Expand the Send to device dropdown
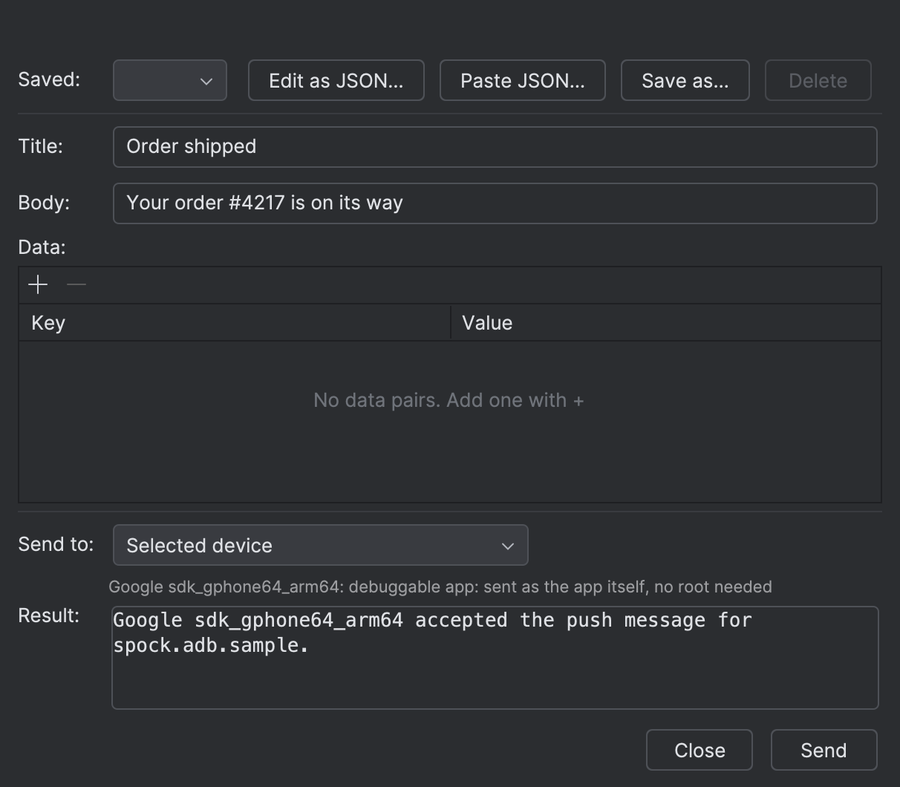The image size is (900, 787). [x=320, y=545]
